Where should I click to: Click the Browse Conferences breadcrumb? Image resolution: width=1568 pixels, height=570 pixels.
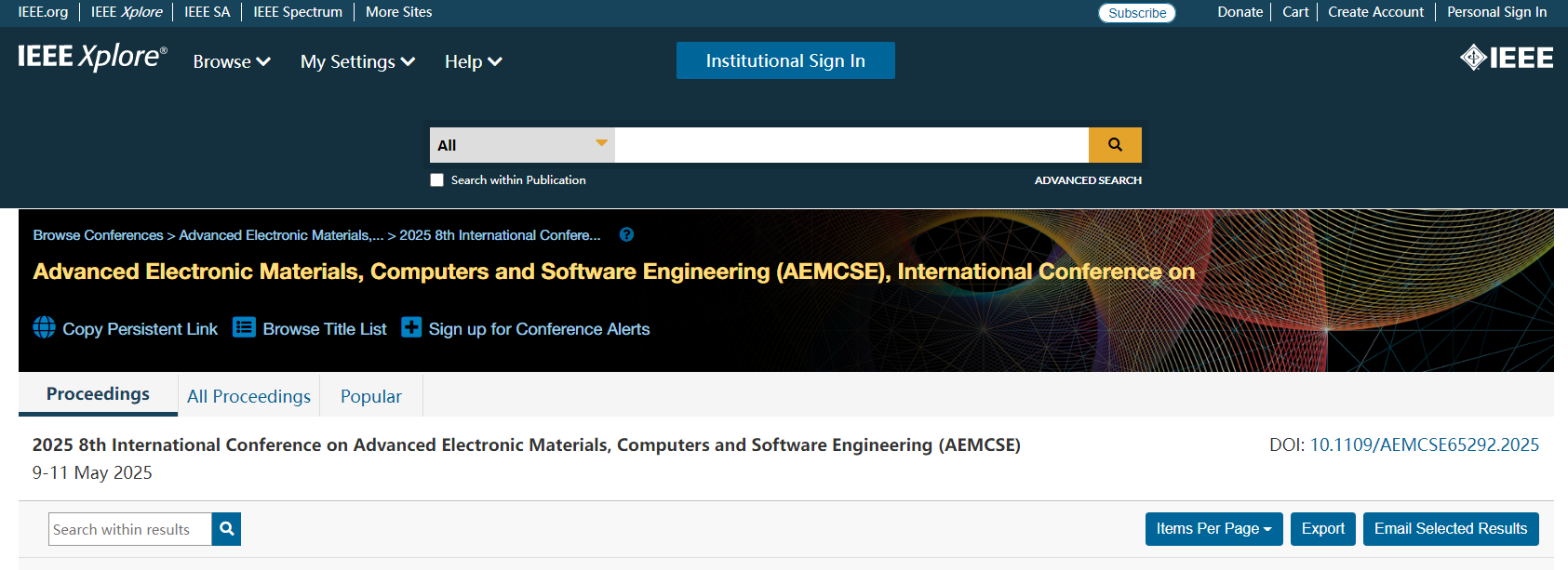pyautogui.click(x=98, y=235)
